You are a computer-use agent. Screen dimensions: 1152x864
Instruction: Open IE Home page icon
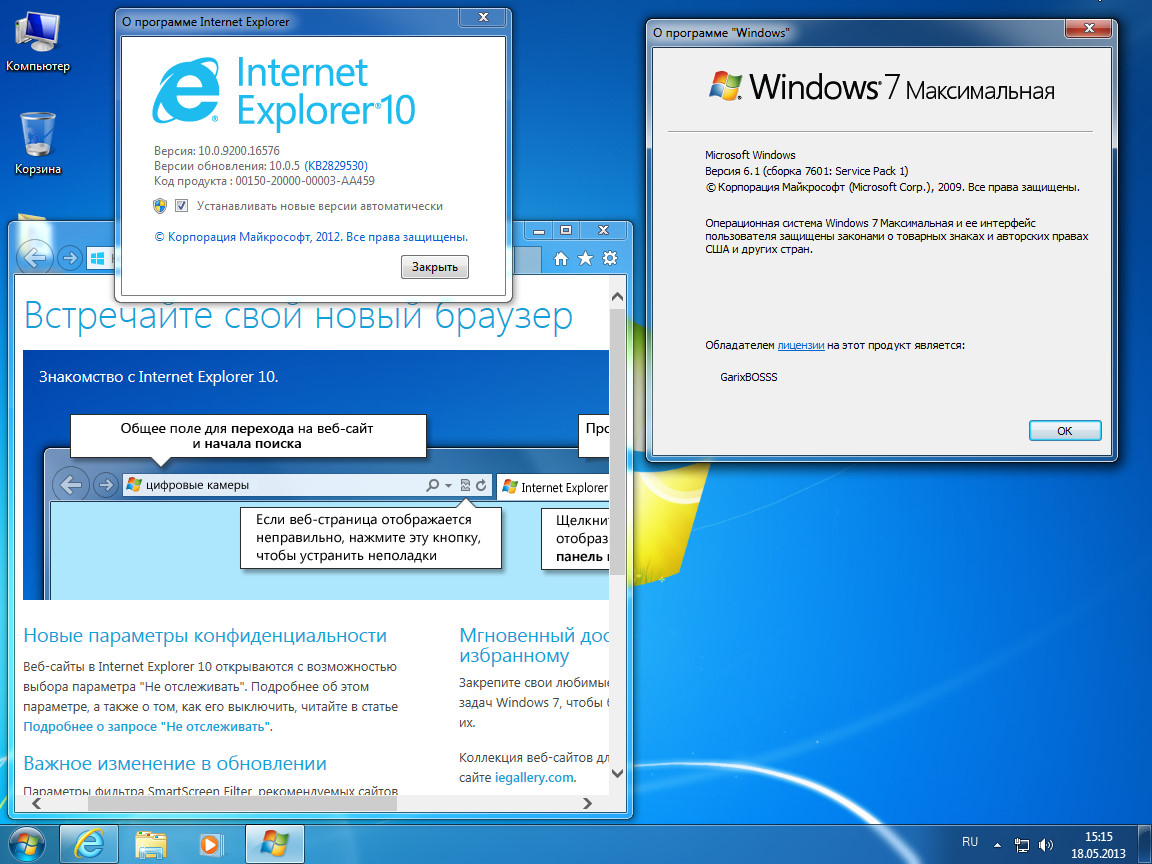pyautogui.click(x=561, y=259)
